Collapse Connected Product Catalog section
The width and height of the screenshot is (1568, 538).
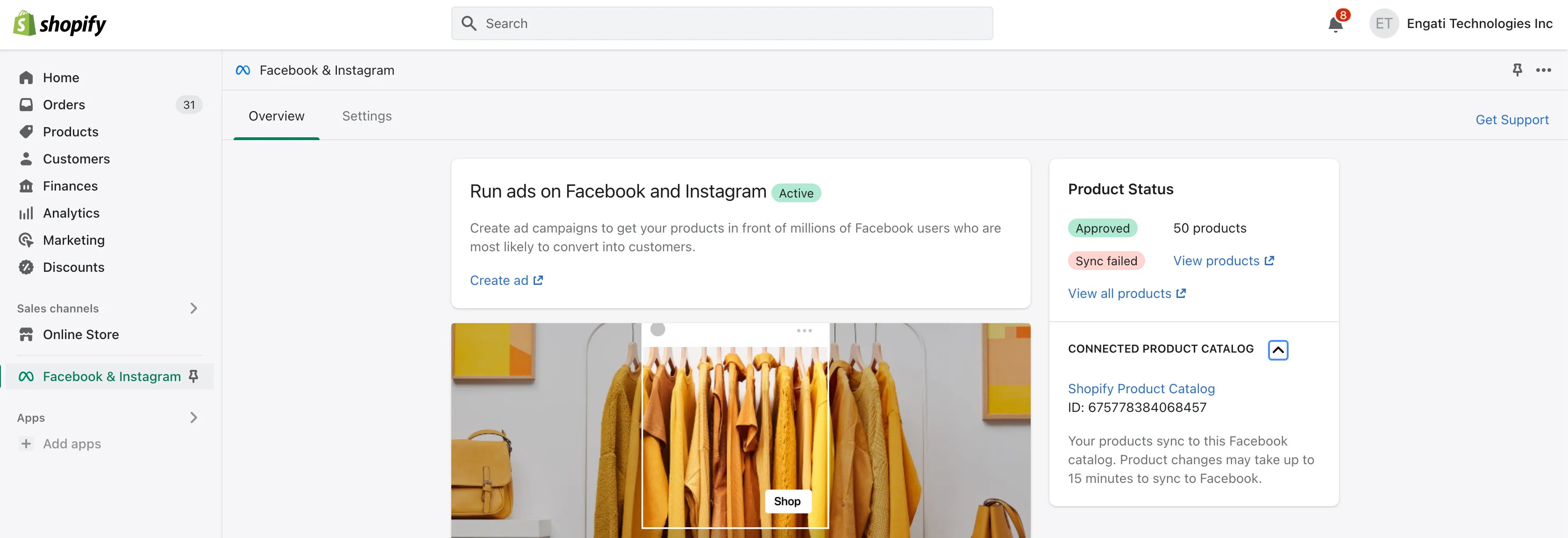click(1278, 350)
